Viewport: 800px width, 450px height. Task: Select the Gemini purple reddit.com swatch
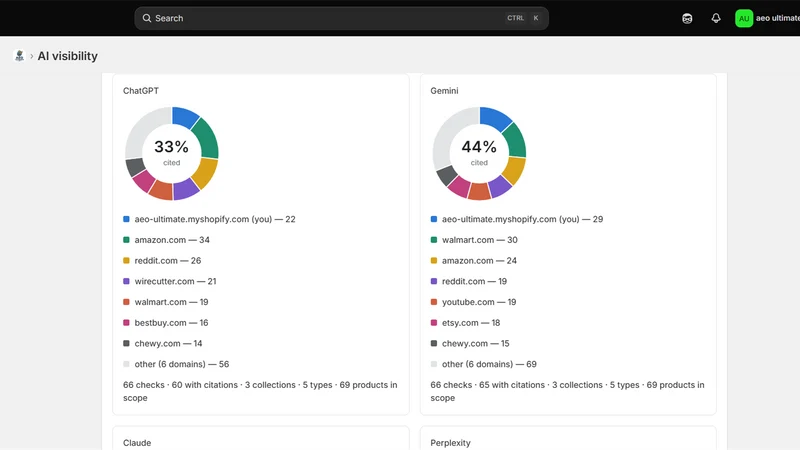(434, 281)
